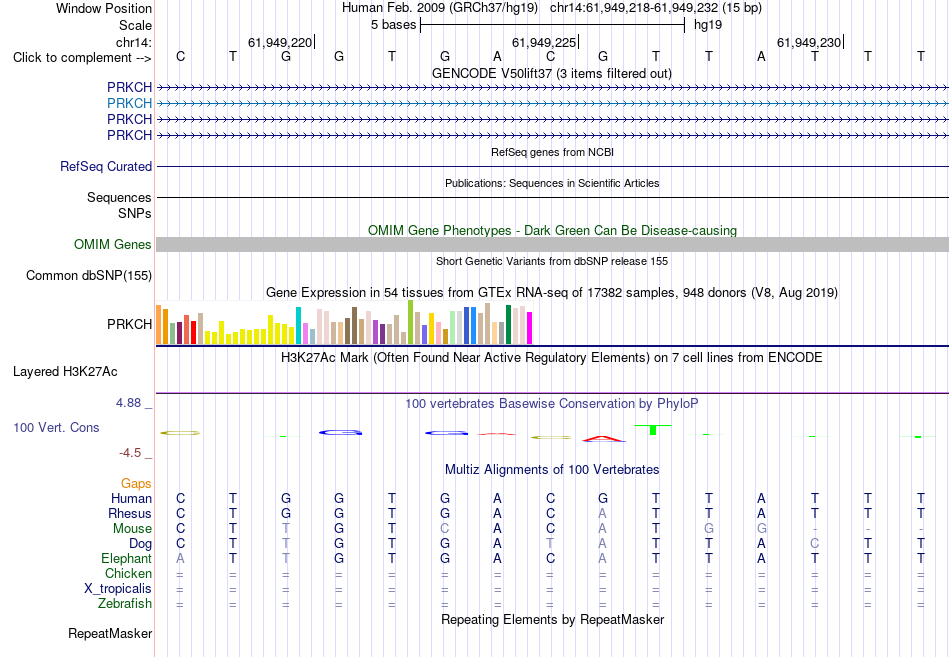Select the Human alignment row label
Image resolution: width=950 pixels, height=657 pixels.
tap(131, 498)
